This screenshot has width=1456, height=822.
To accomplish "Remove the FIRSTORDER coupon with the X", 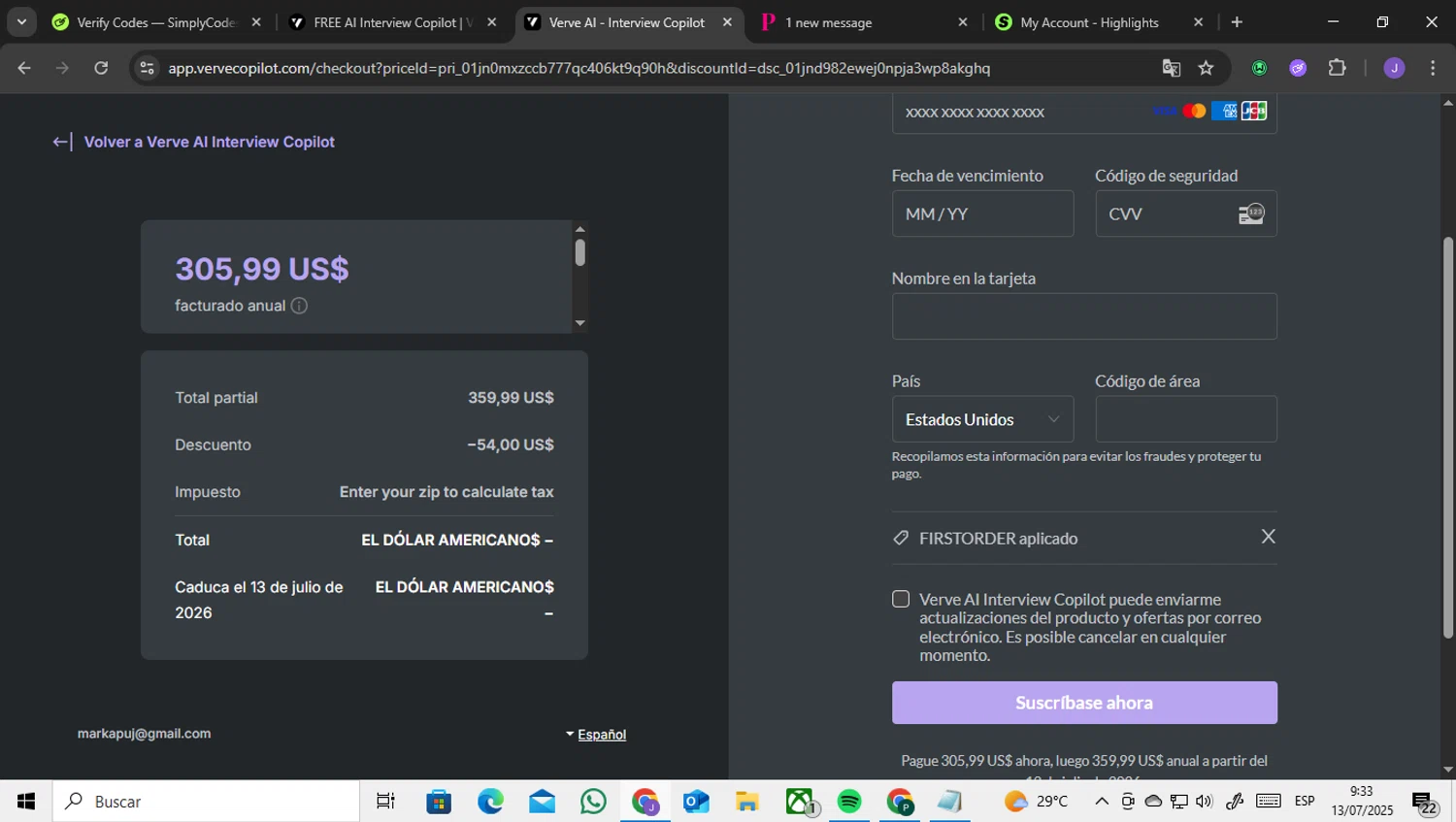I will 1268,537.
